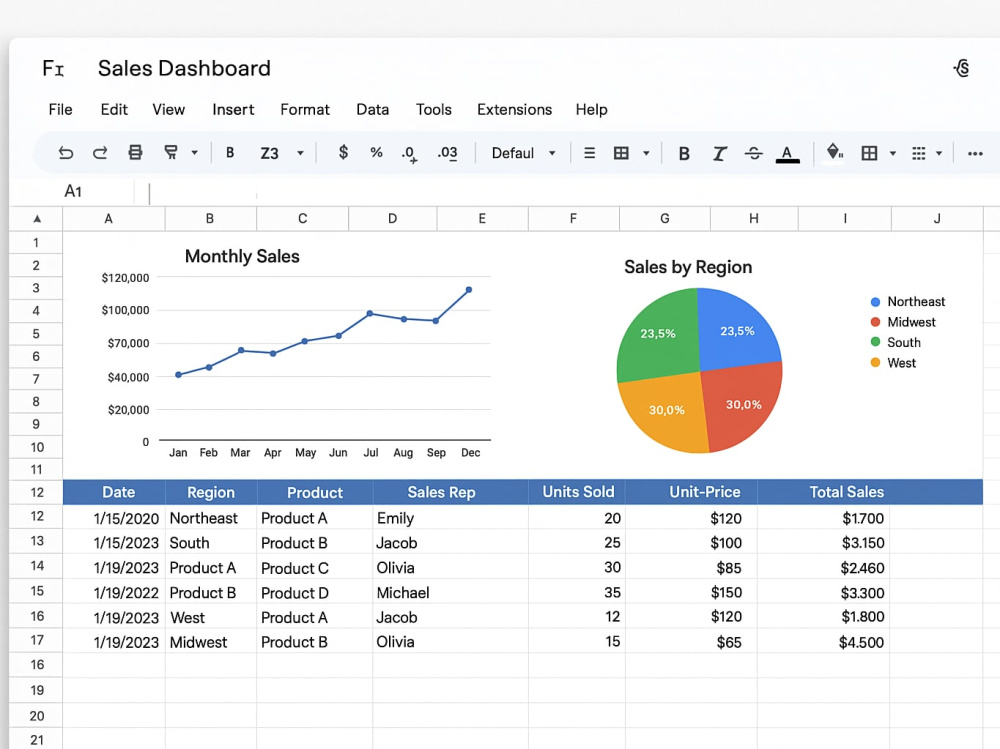Open the text color A icon
Screen dimensions: 1000x749
pyautogui.click(x=788, y=154)
